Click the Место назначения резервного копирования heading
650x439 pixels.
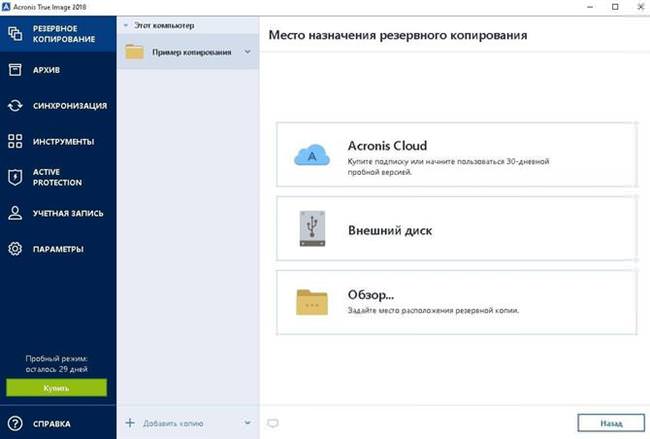coord(398,35)
